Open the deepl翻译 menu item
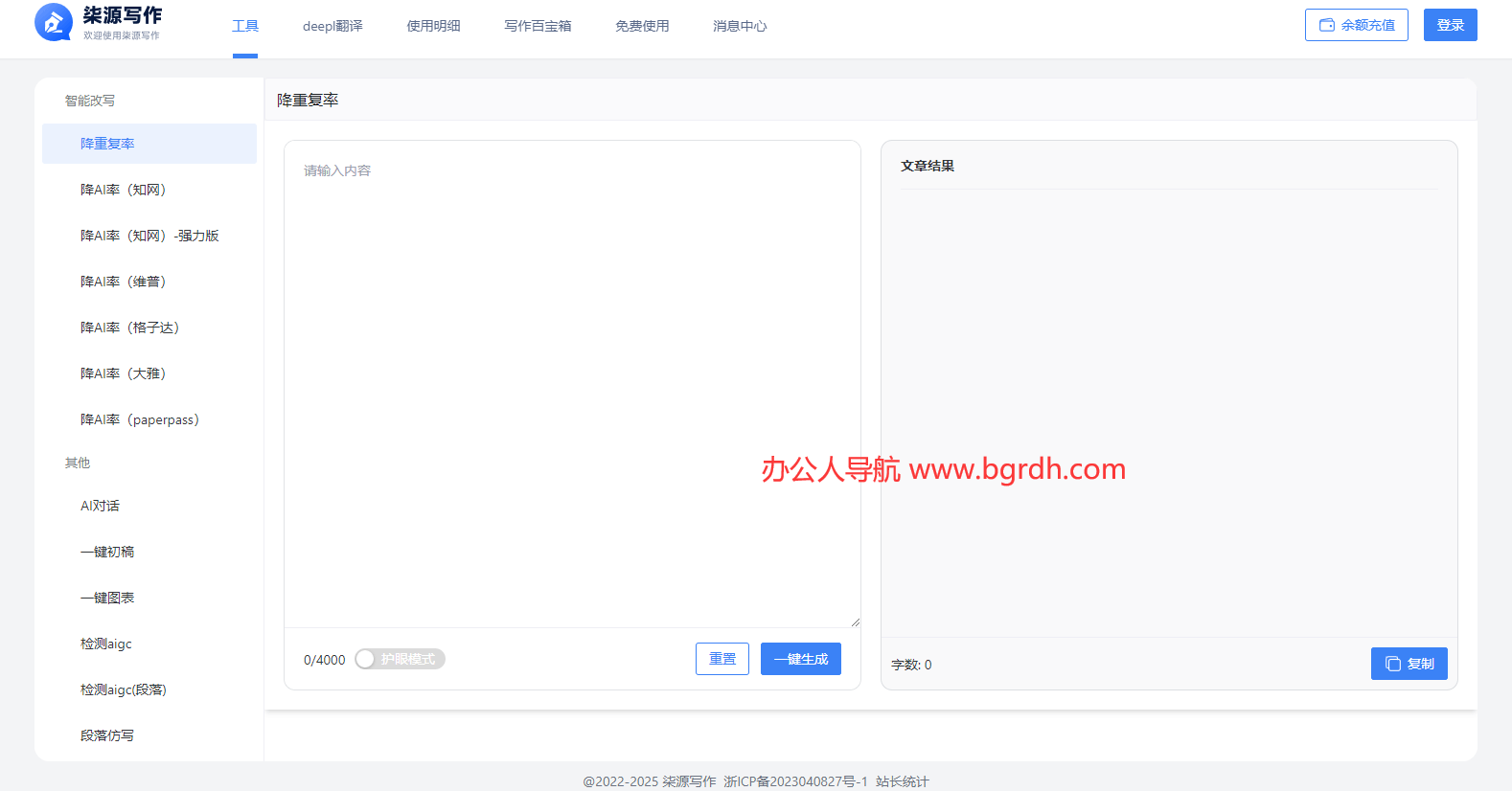Viewport: 1512px width, 791px height. coord(332,26)
